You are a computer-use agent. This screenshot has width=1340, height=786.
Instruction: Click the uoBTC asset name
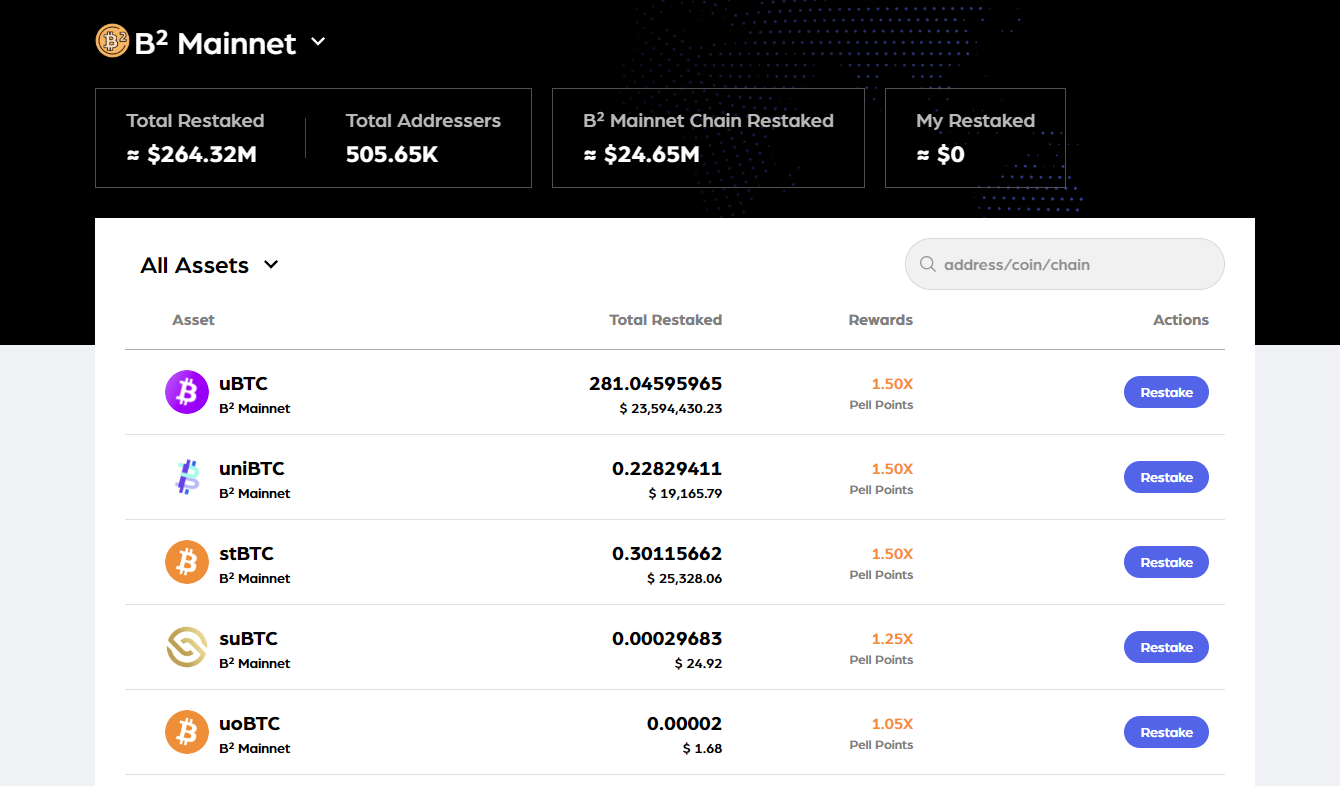[249, 724]
